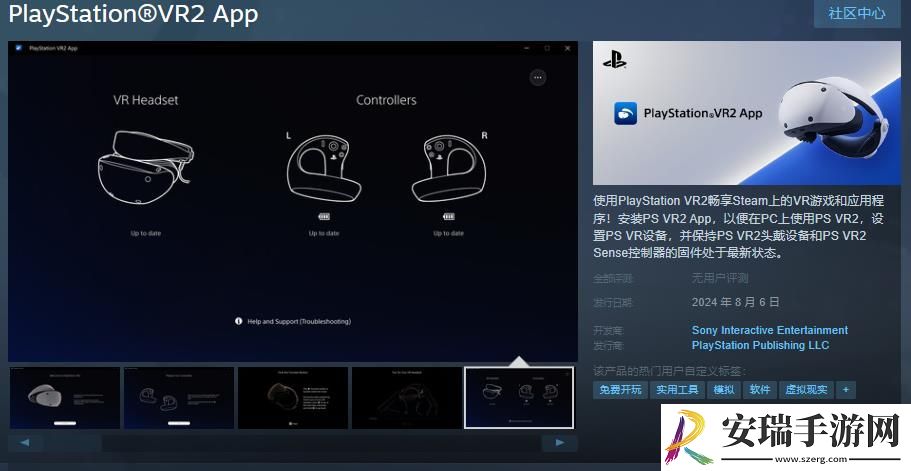
Task: Click the VR Headset heading
Action: [146, 100]
